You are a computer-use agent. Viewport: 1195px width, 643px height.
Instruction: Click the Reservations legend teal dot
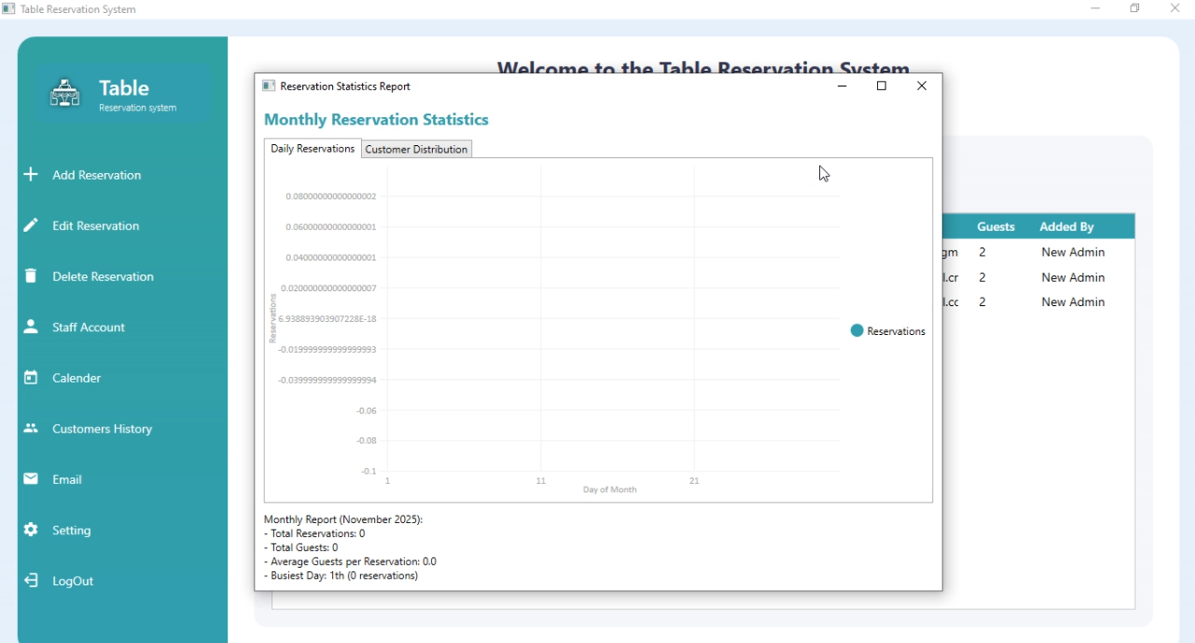click(x=857, y=331)
